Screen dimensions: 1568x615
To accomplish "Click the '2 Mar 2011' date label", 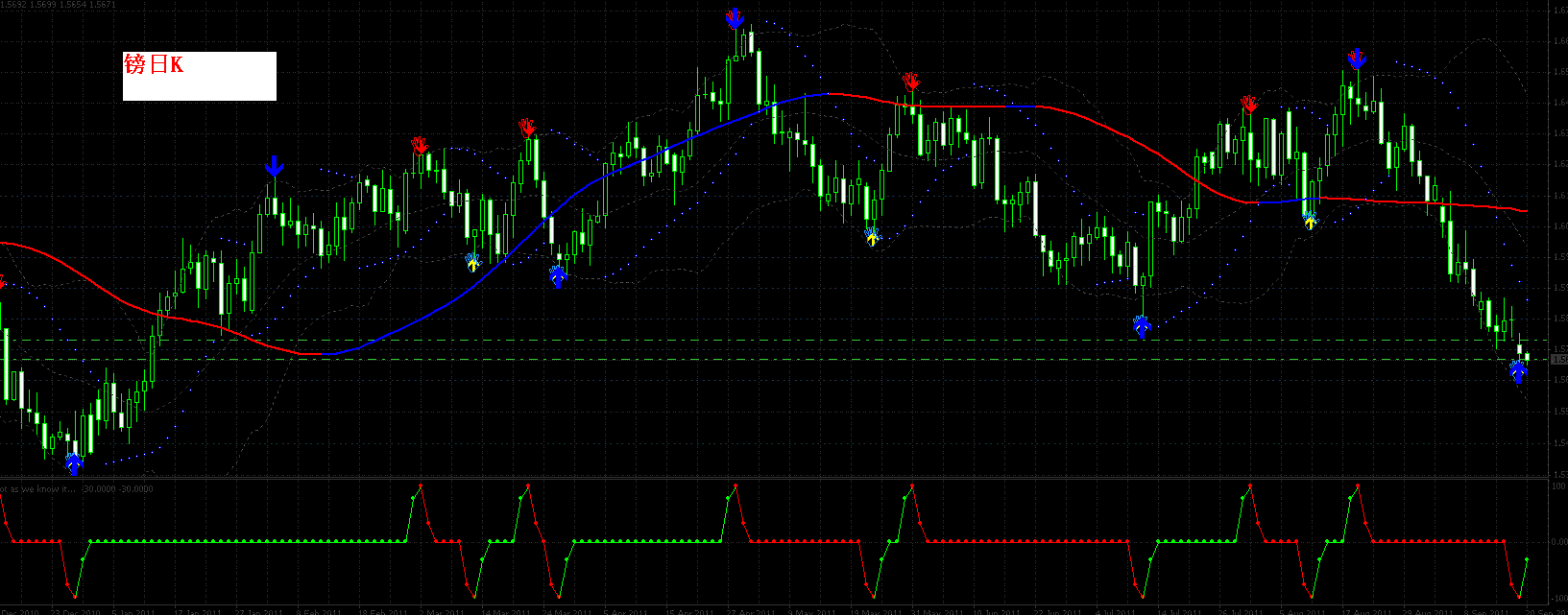I will click(440, 611).
